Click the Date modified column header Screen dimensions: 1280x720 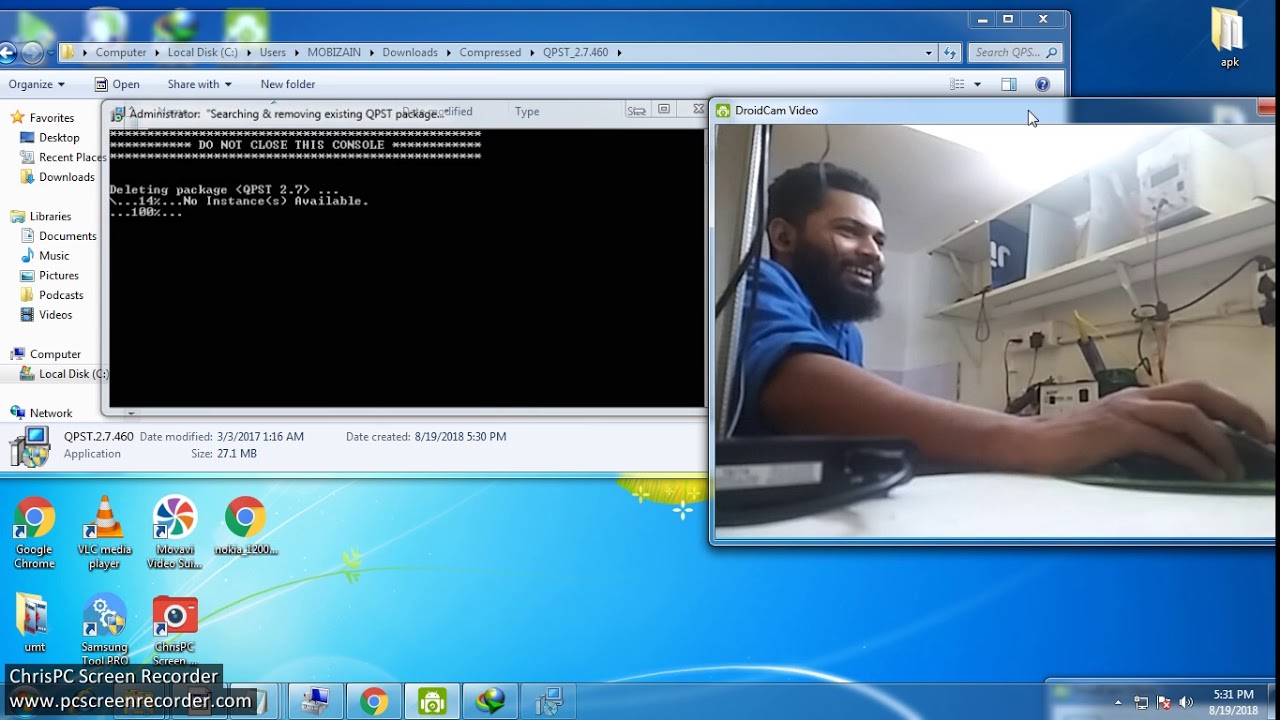437,112
